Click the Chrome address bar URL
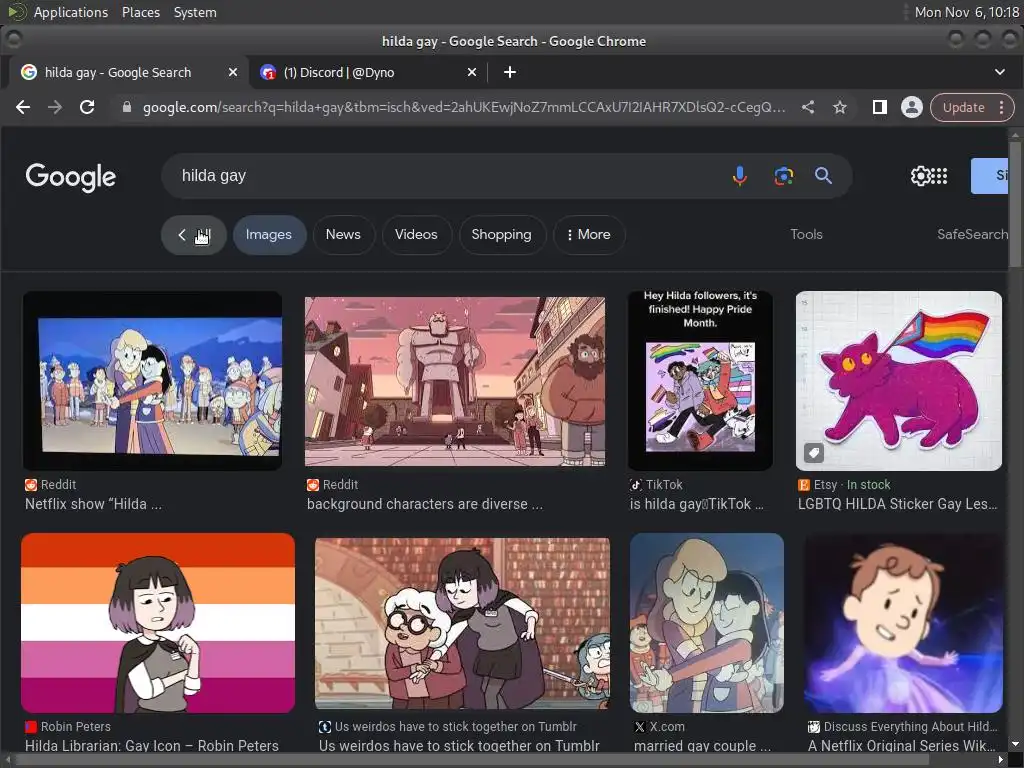 click(464, 107)
